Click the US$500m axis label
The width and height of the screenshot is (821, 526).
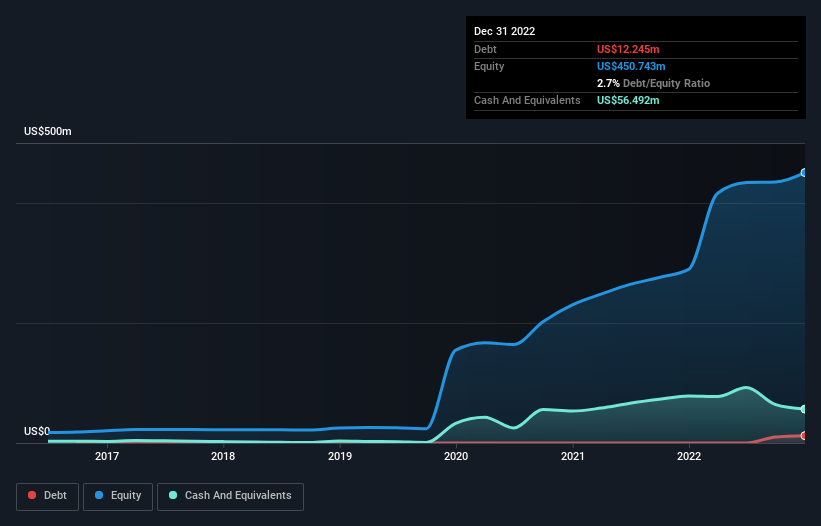click(x=48, y=131)
